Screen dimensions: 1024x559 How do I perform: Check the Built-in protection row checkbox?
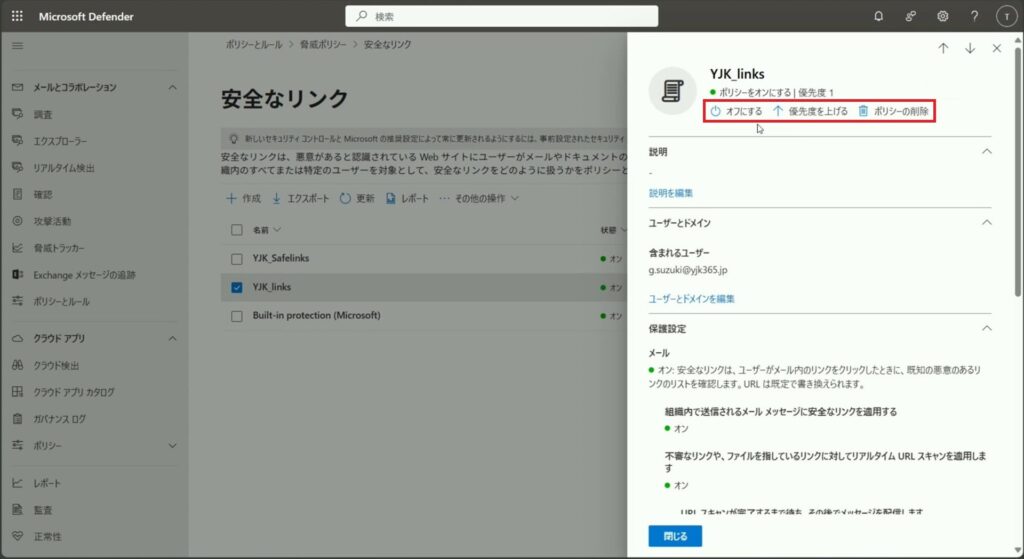point(236,316)
